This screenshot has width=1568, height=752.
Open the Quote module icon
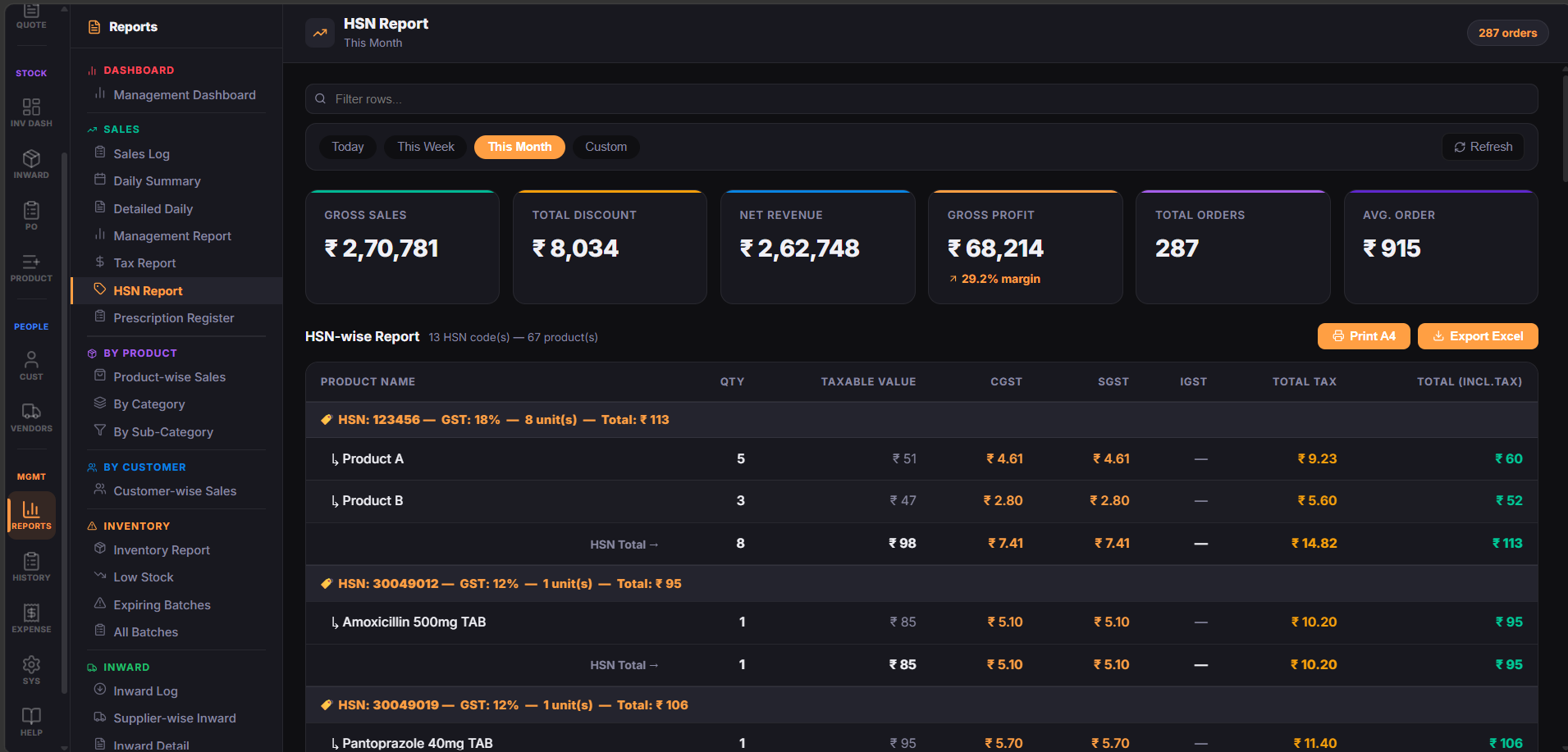click(x=31, y=16)
